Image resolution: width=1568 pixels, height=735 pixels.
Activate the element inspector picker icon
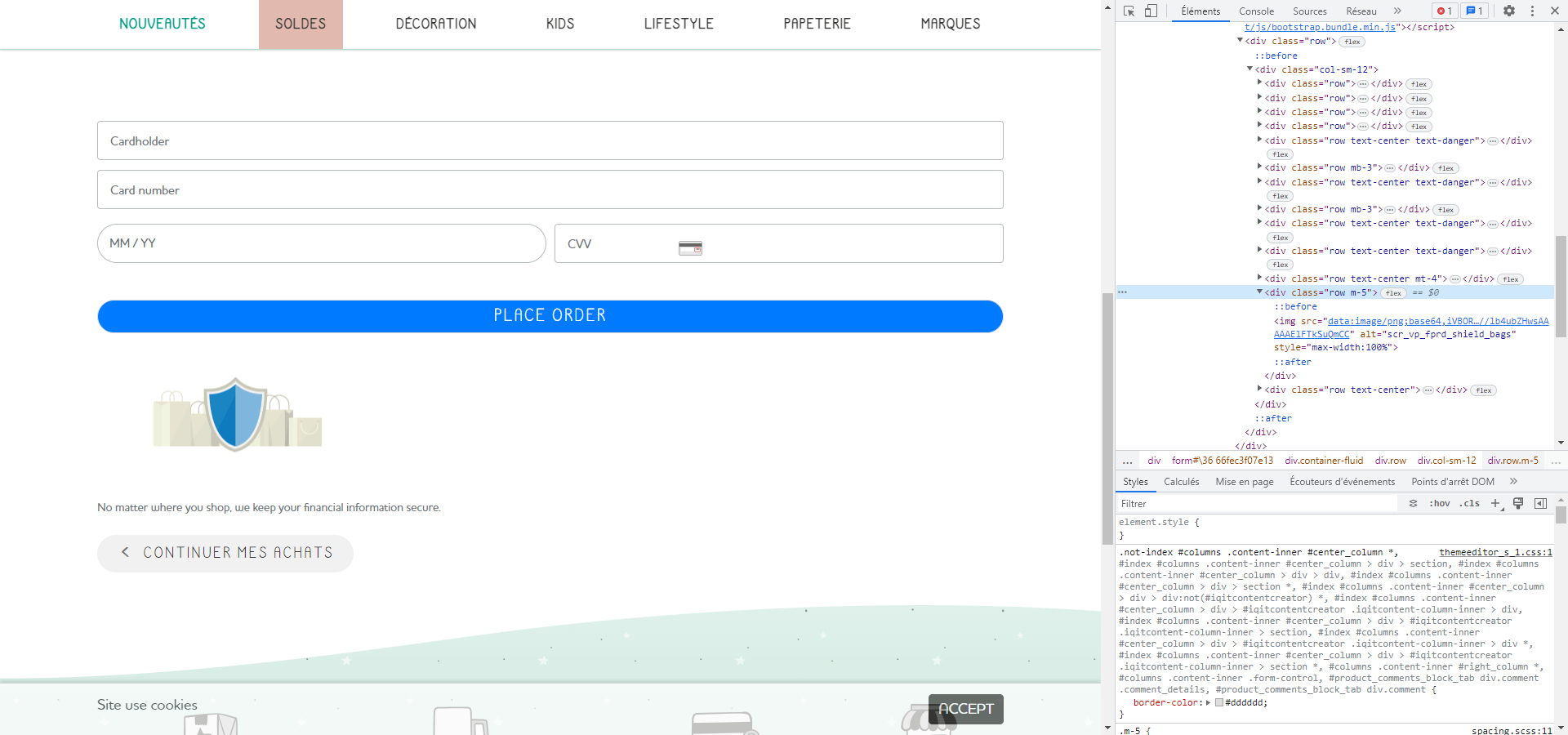coord(1129,11)
